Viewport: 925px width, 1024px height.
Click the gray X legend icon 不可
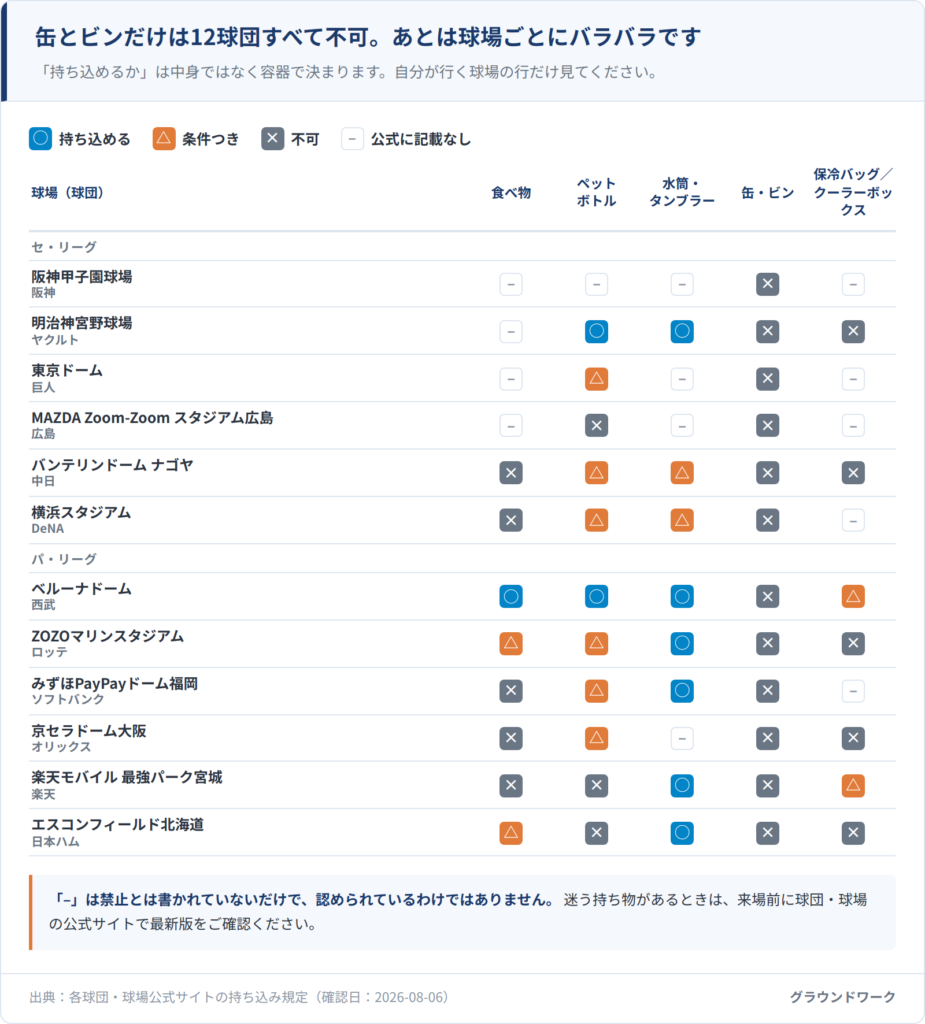point(272,138)
